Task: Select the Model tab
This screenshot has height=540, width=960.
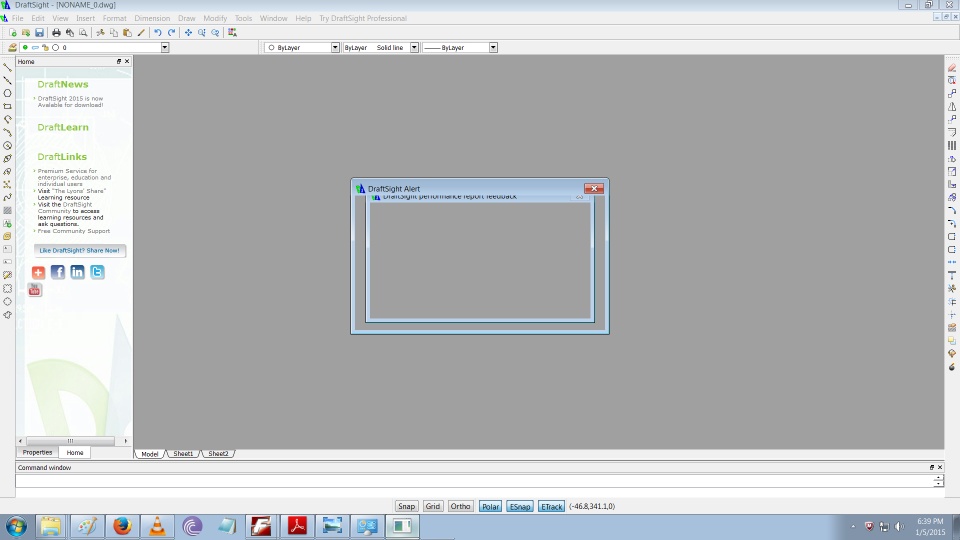Action: click(x=149, y=454)
